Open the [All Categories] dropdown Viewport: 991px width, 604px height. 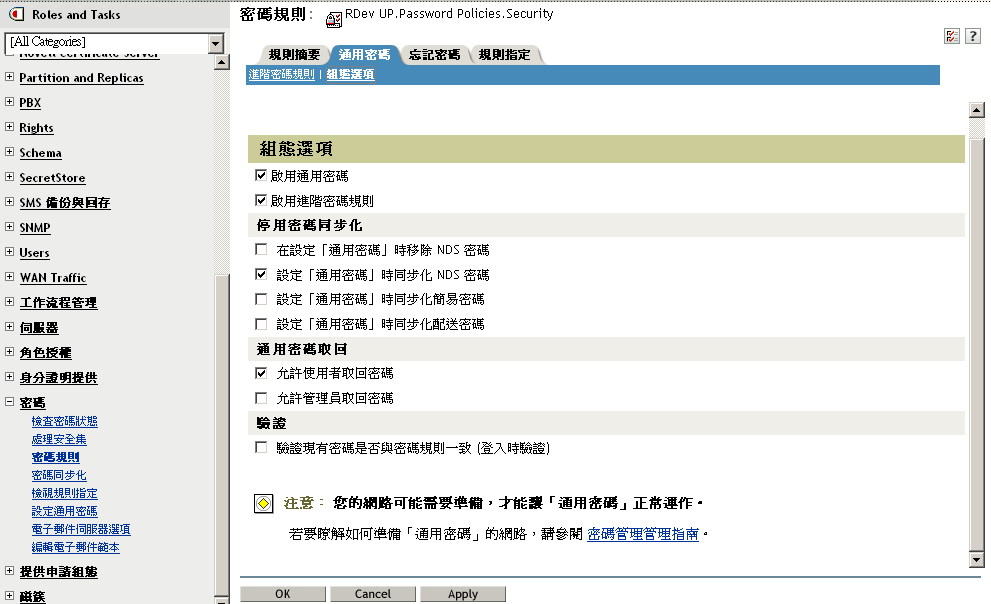point(213,43)
